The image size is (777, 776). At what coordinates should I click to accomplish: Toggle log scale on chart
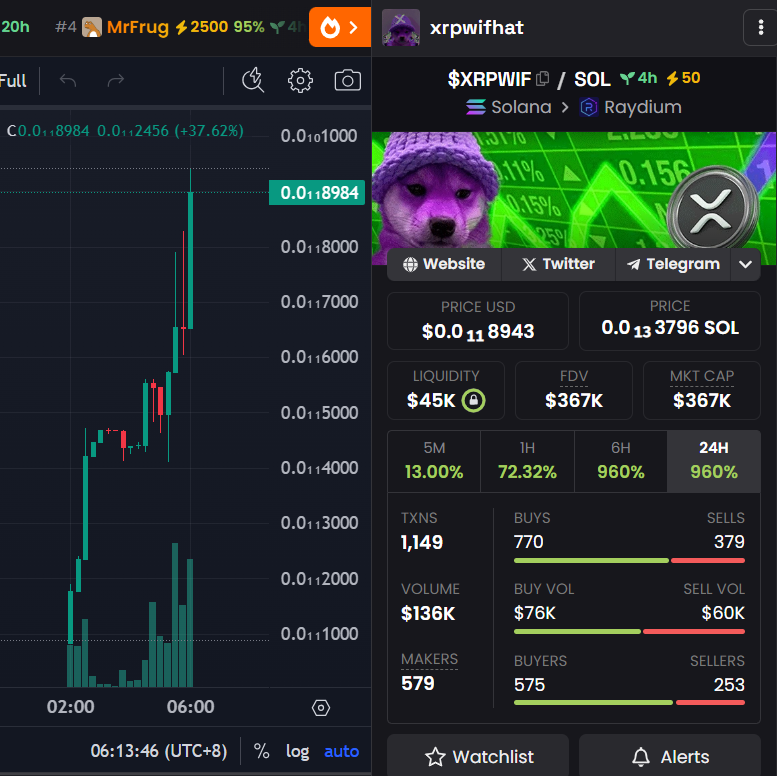pyautogui.click(x=297, y=751)
